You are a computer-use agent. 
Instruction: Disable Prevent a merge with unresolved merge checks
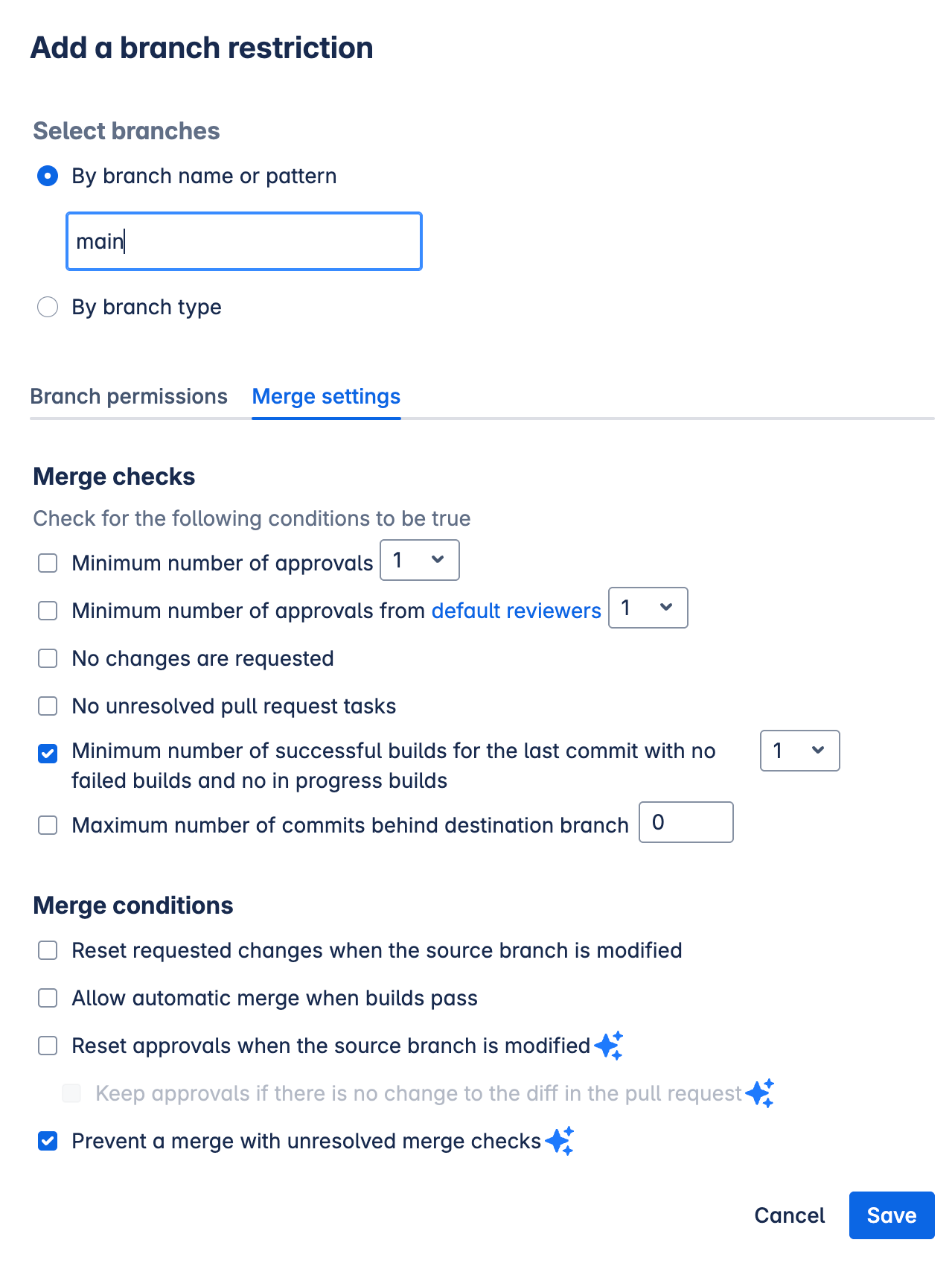pyautogui.click(x=47, y=1140)
